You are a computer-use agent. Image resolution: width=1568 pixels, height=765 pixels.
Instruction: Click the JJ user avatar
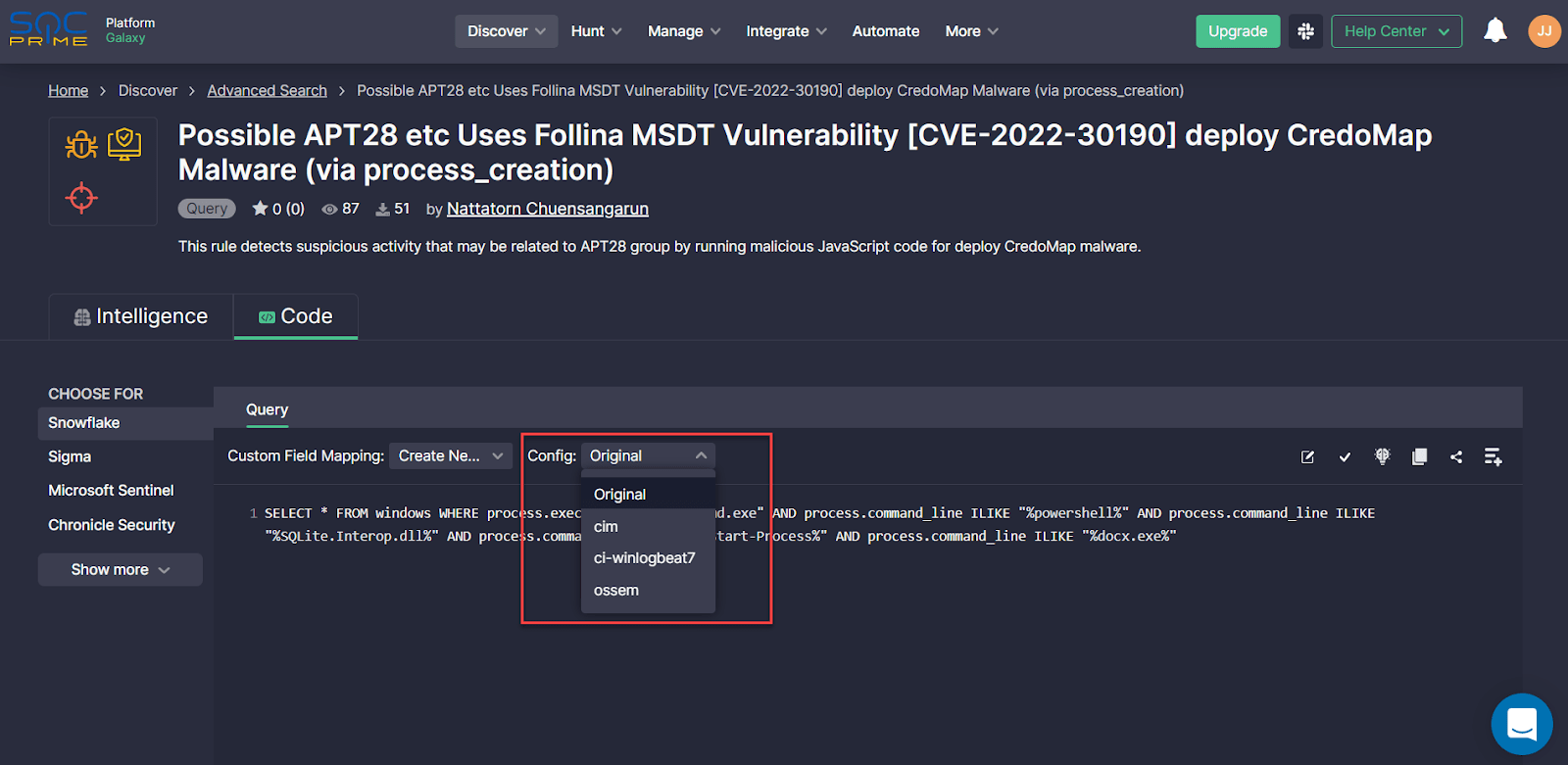click(x=1543, y=31)
